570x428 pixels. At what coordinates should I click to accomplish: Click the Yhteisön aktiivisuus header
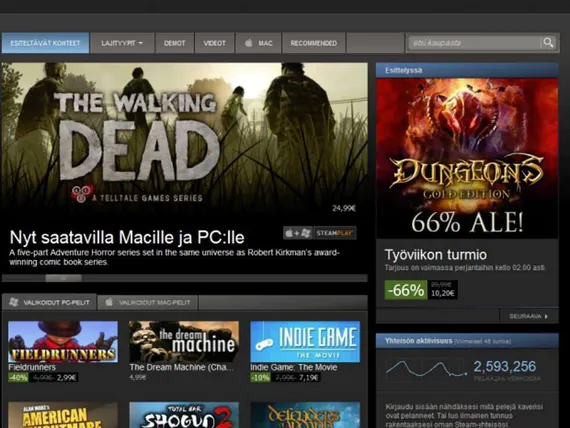[467, 341]
